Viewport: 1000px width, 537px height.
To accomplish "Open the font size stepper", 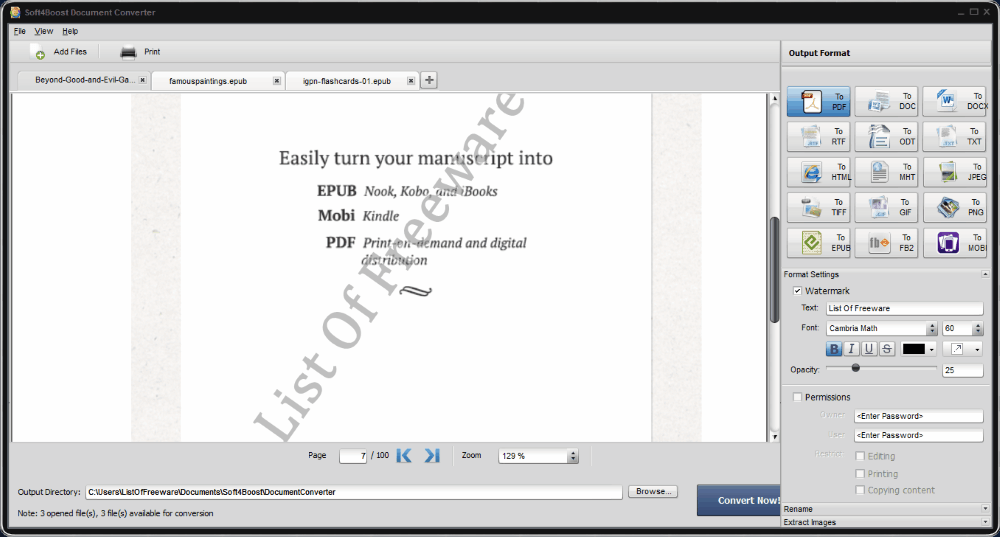I will point(978,328).
